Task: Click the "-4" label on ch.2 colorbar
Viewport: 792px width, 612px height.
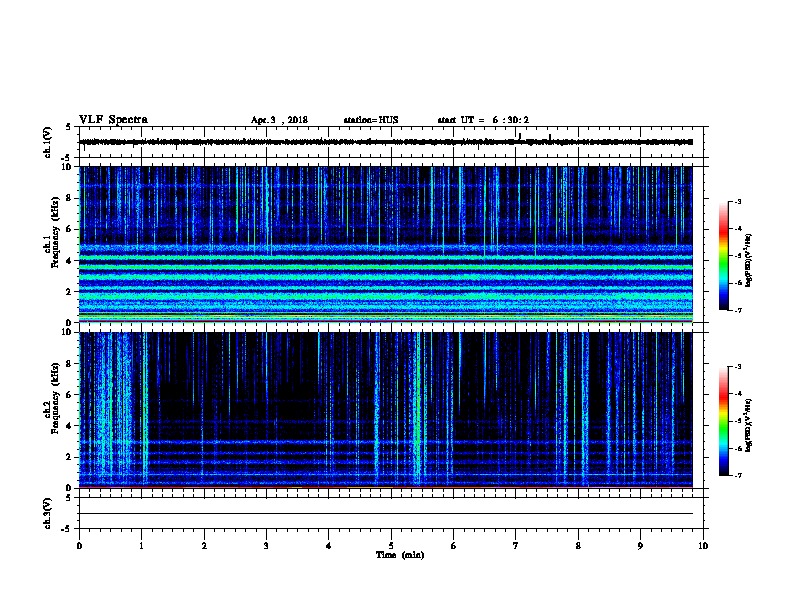Action: click(x=738, y=394)
